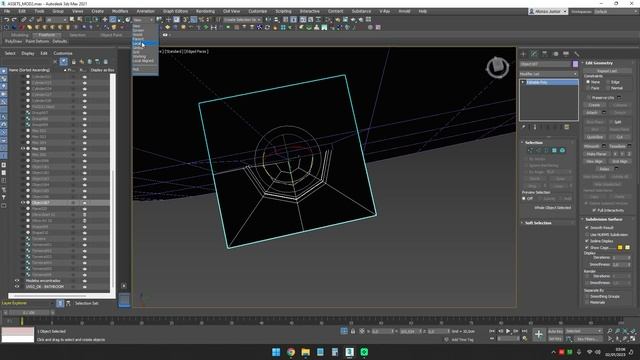Toggle the Use NURMS Subdivision checkbox
This screenshot has height=360, width=640.
pos(587,235)
